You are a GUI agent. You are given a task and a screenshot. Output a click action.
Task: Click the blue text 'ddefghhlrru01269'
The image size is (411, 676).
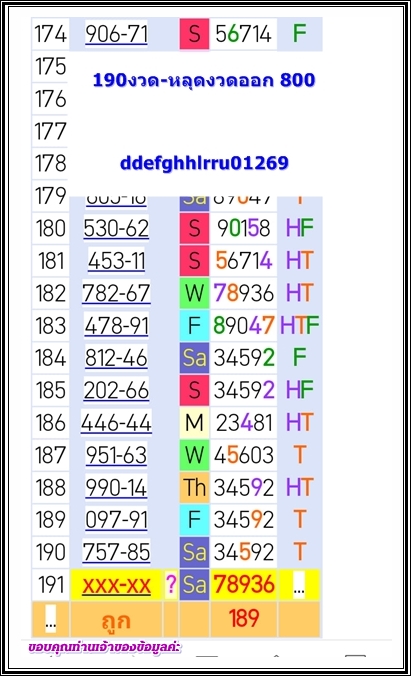click(204, 163)
